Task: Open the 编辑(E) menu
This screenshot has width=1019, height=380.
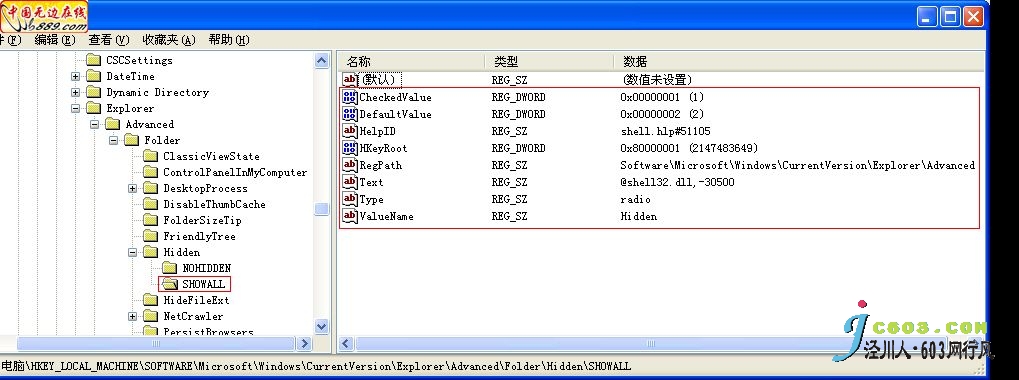Action: (55, 40)
